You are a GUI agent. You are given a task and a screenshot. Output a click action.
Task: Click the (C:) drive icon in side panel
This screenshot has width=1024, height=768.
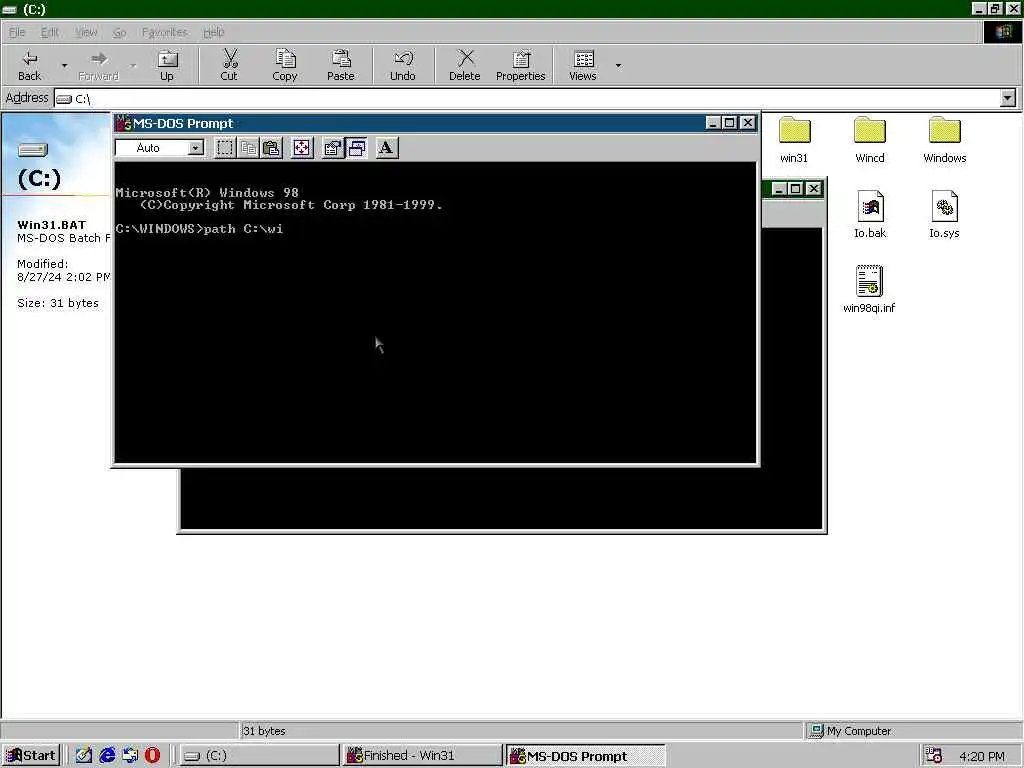tap(33, 150)
